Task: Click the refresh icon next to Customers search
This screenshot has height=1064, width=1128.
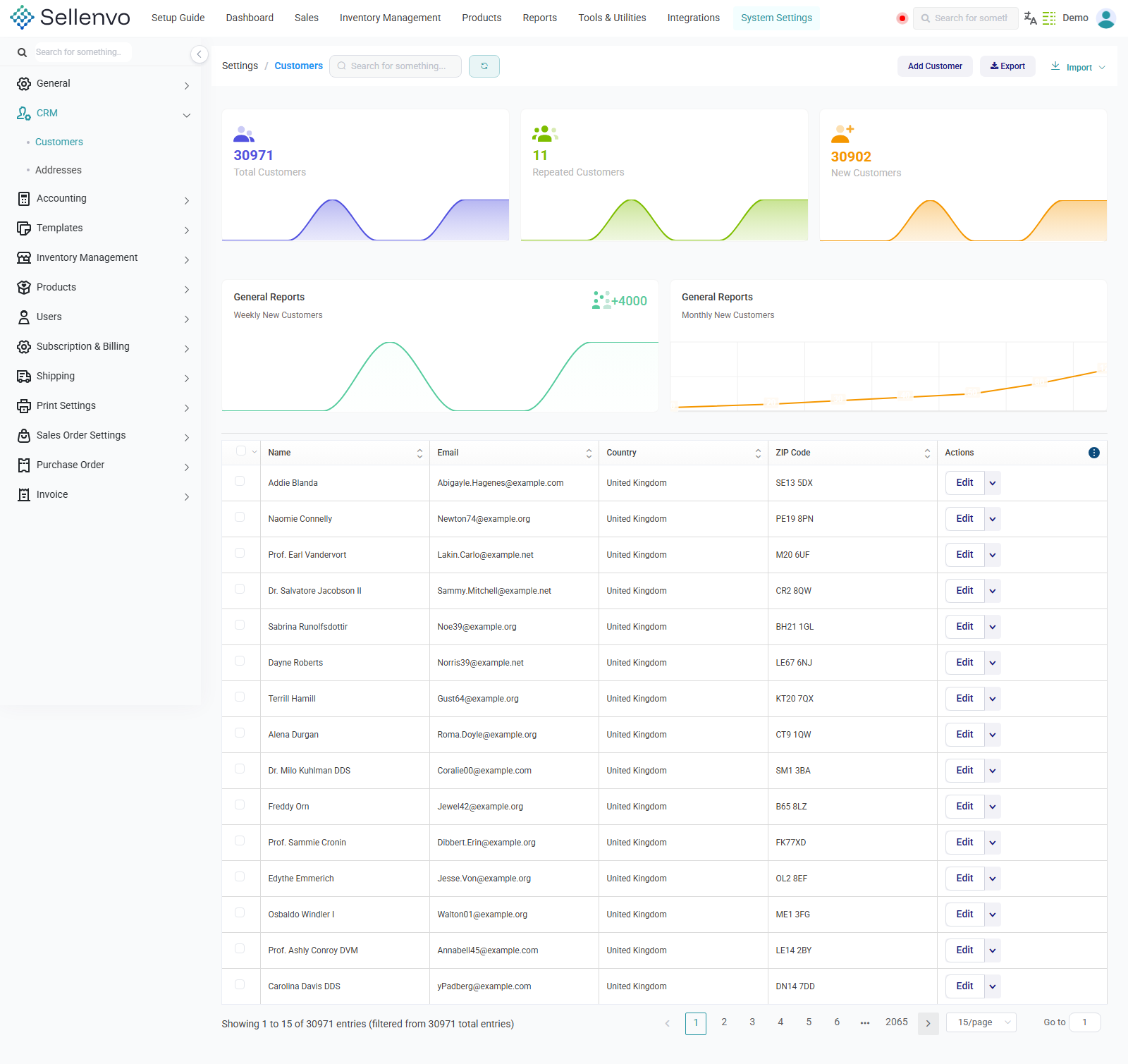Action: pos(484,66)
